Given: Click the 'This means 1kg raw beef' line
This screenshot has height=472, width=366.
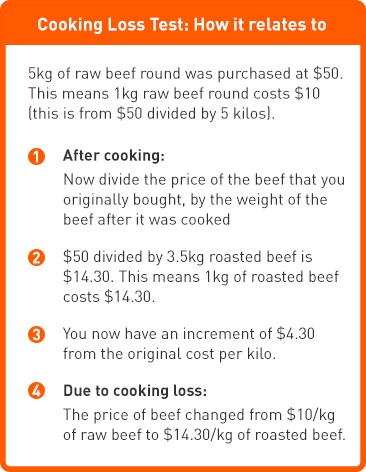Looking at the screenshot, I should pos(174,94).
